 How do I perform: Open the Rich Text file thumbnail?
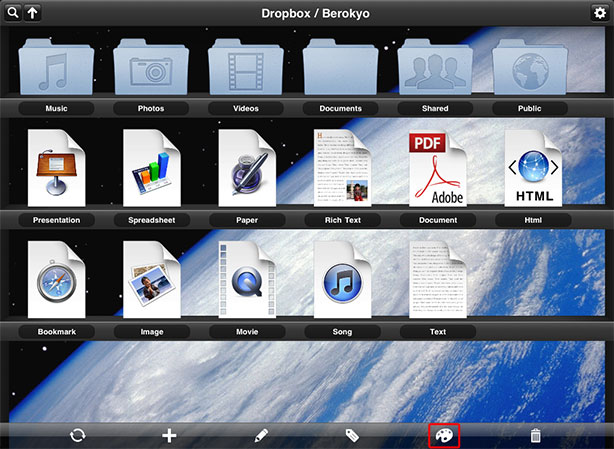pyautogui.click(x=343, y=168)
